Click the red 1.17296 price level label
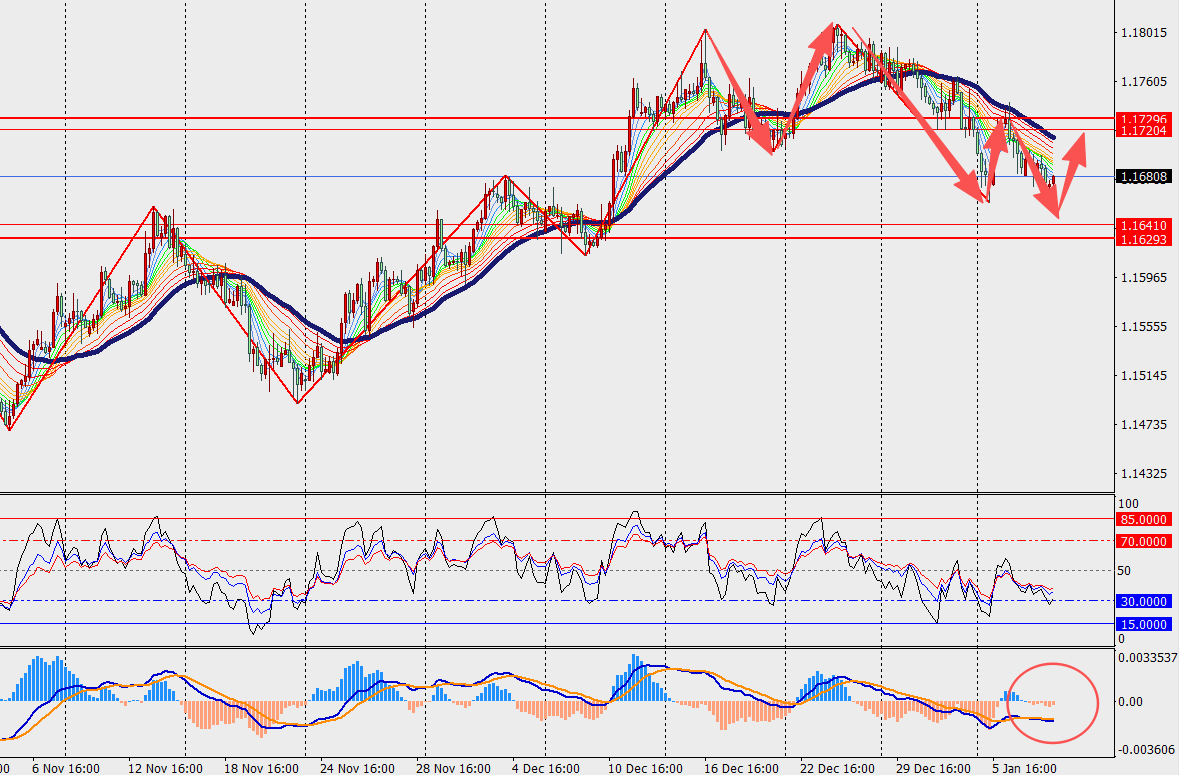The image size is (1180, 775). pyautogui.click(x=1142, y=119)
